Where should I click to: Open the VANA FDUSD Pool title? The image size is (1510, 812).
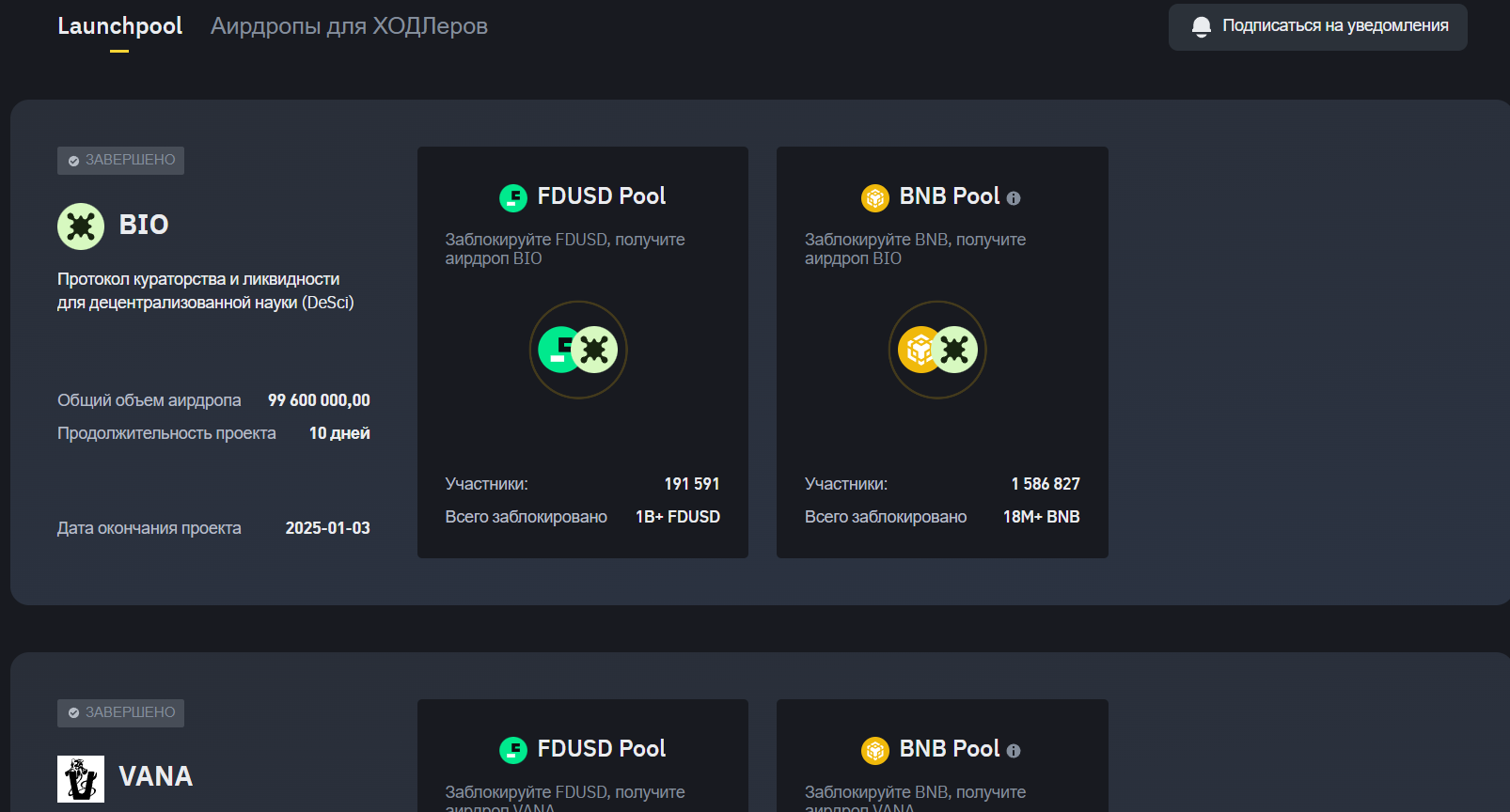[602, 749]
